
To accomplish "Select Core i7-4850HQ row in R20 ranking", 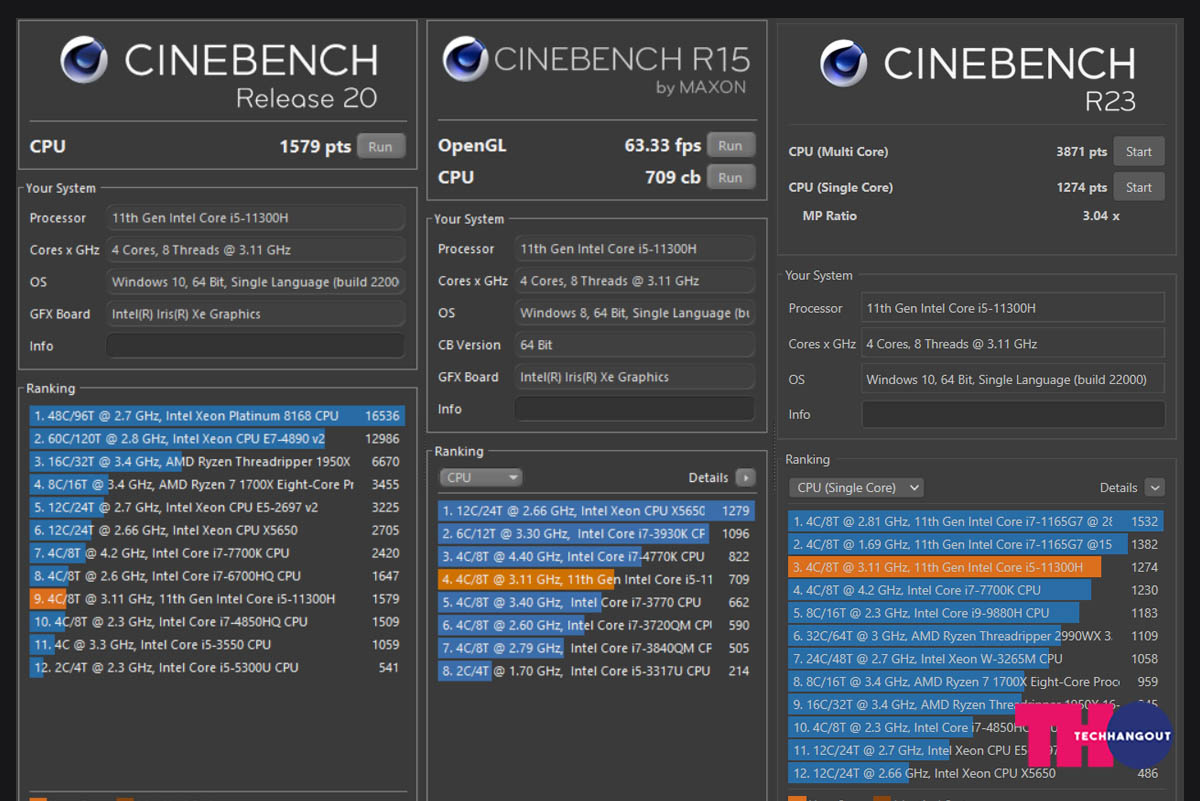I will (217, 622).
